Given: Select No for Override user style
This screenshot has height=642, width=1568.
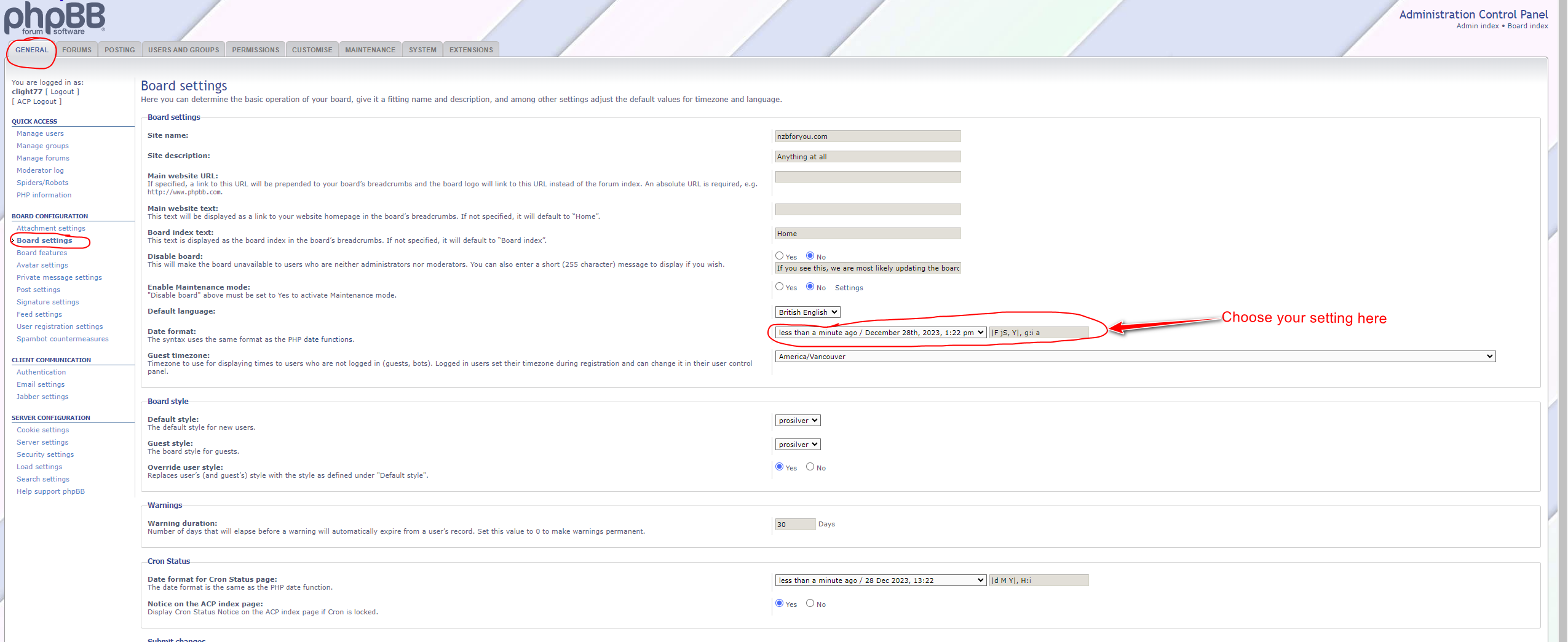Looking at the screenshot, I should pos(810,467).
